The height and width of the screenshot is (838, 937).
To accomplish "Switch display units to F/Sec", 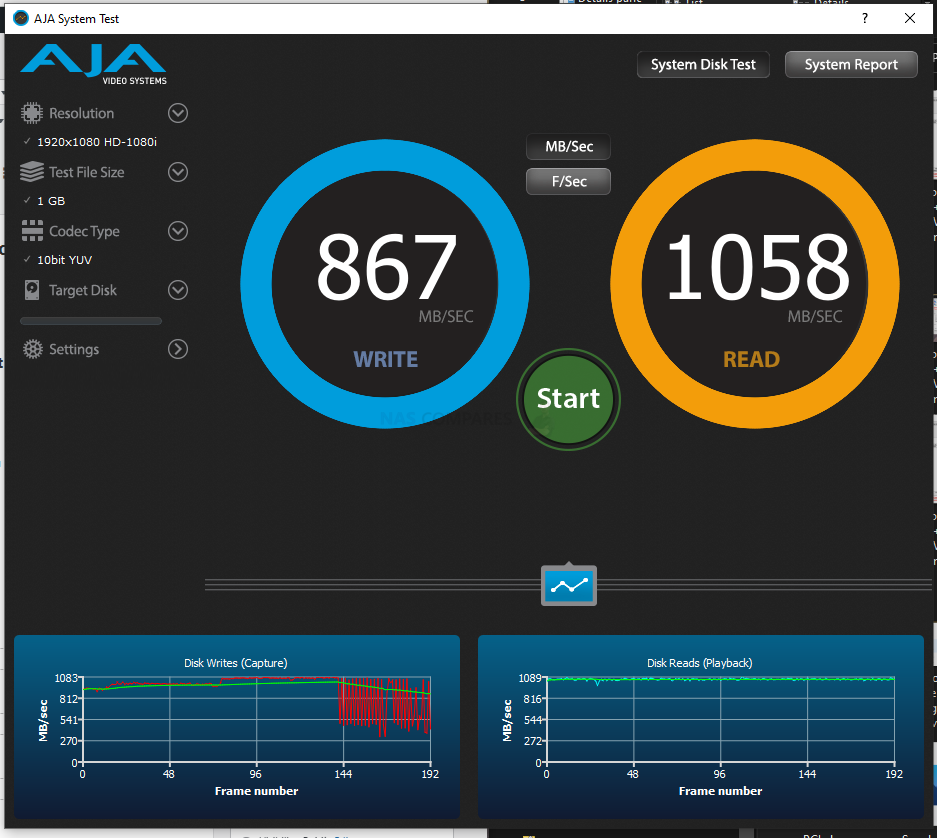I will pos(568,181).
